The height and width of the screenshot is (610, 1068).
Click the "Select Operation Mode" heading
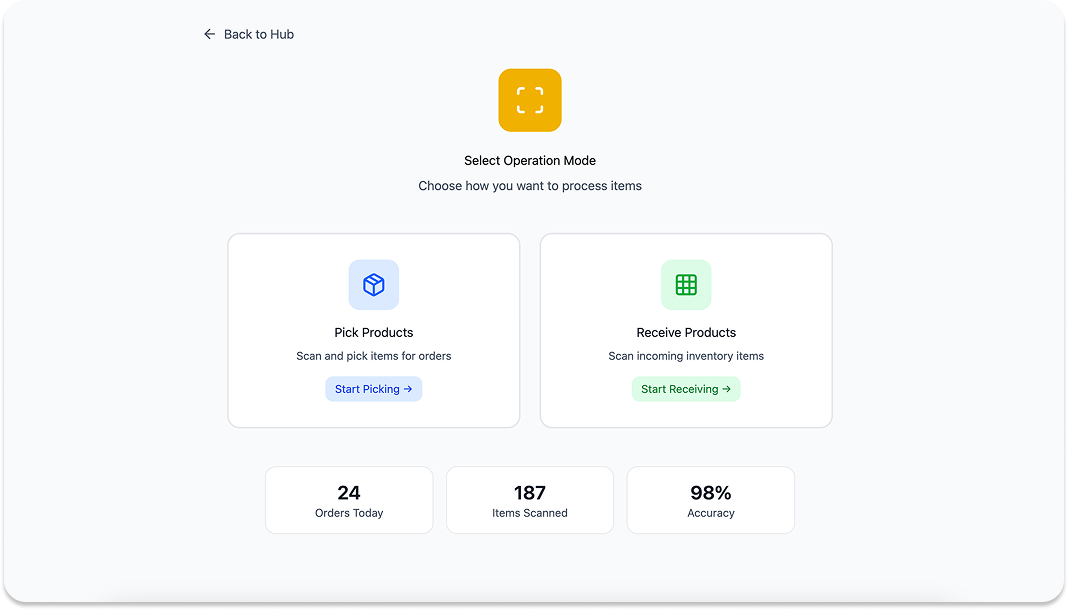pyautogui.click(x=530, y=160)
